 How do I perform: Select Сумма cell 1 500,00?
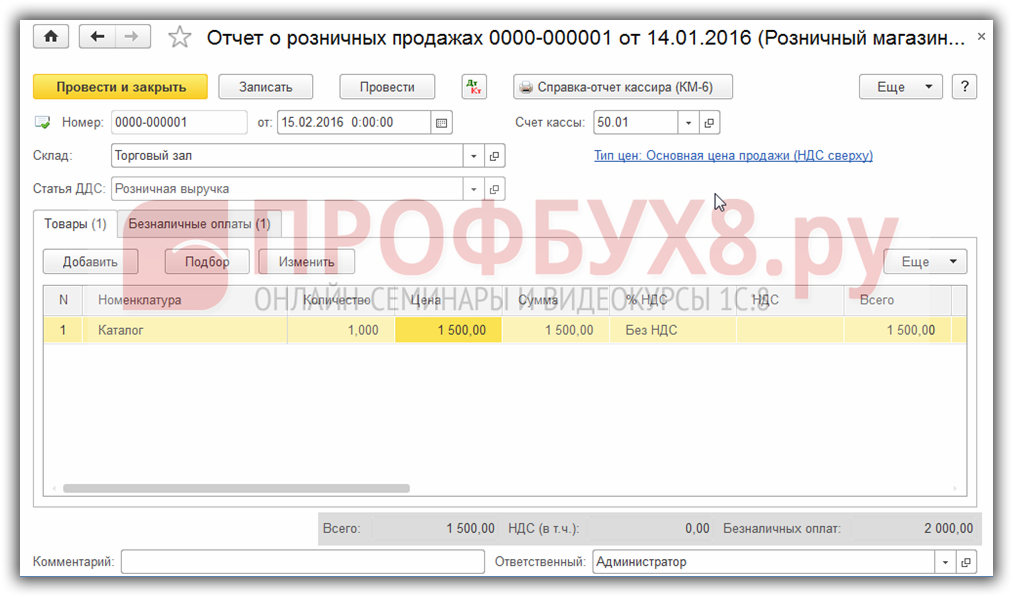[555, 330]
